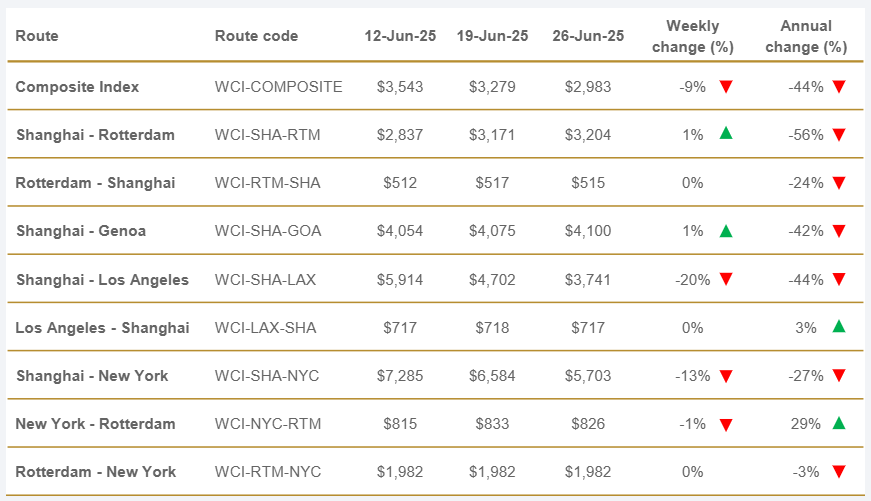Click the red down arrow for New York - Rotterdam weekly change
This screenshot has height=501, width=871.
726,424
